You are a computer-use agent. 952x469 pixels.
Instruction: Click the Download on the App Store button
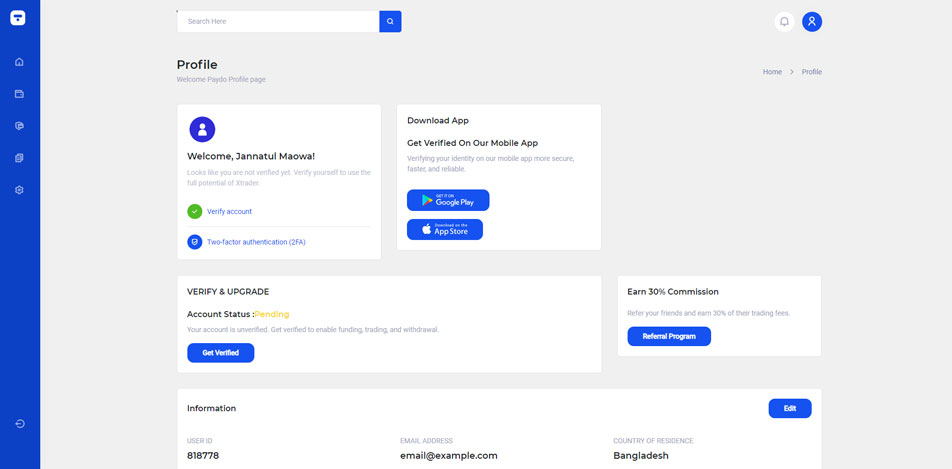445,229
